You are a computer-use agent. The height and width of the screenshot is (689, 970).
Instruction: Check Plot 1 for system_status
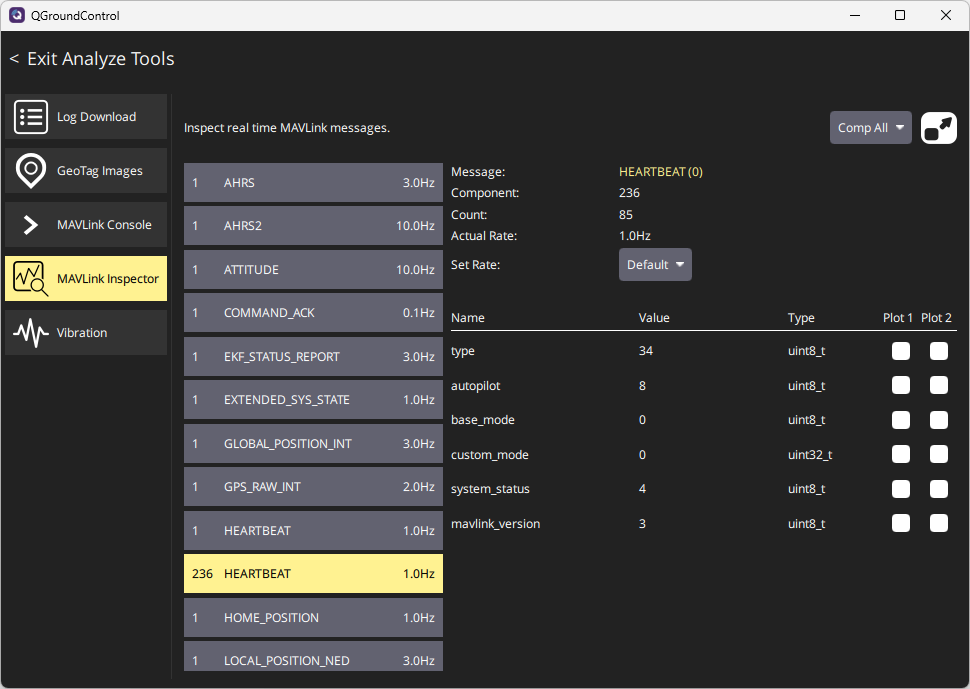tap(901, 489)
